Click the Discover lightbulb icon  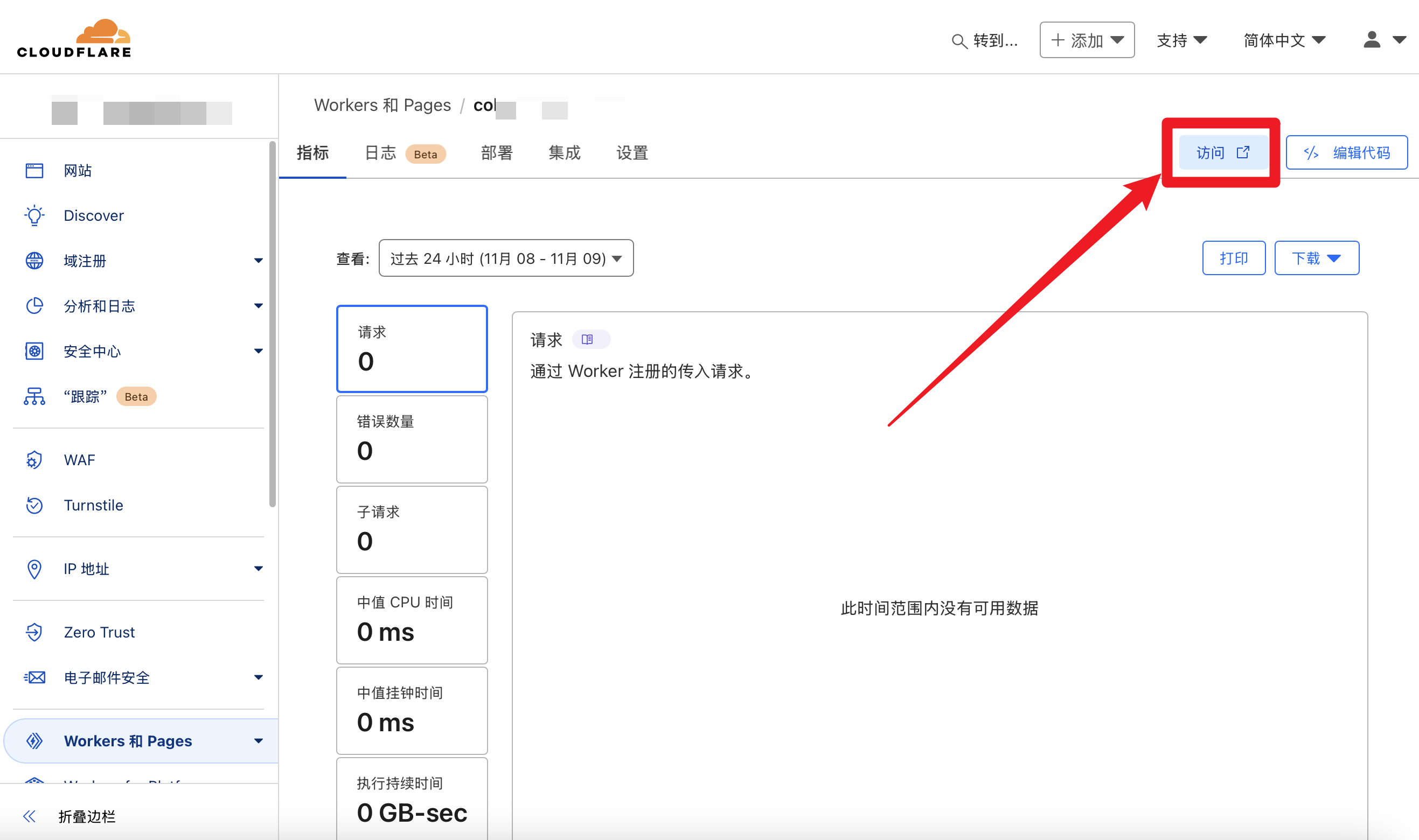[34, 216]
